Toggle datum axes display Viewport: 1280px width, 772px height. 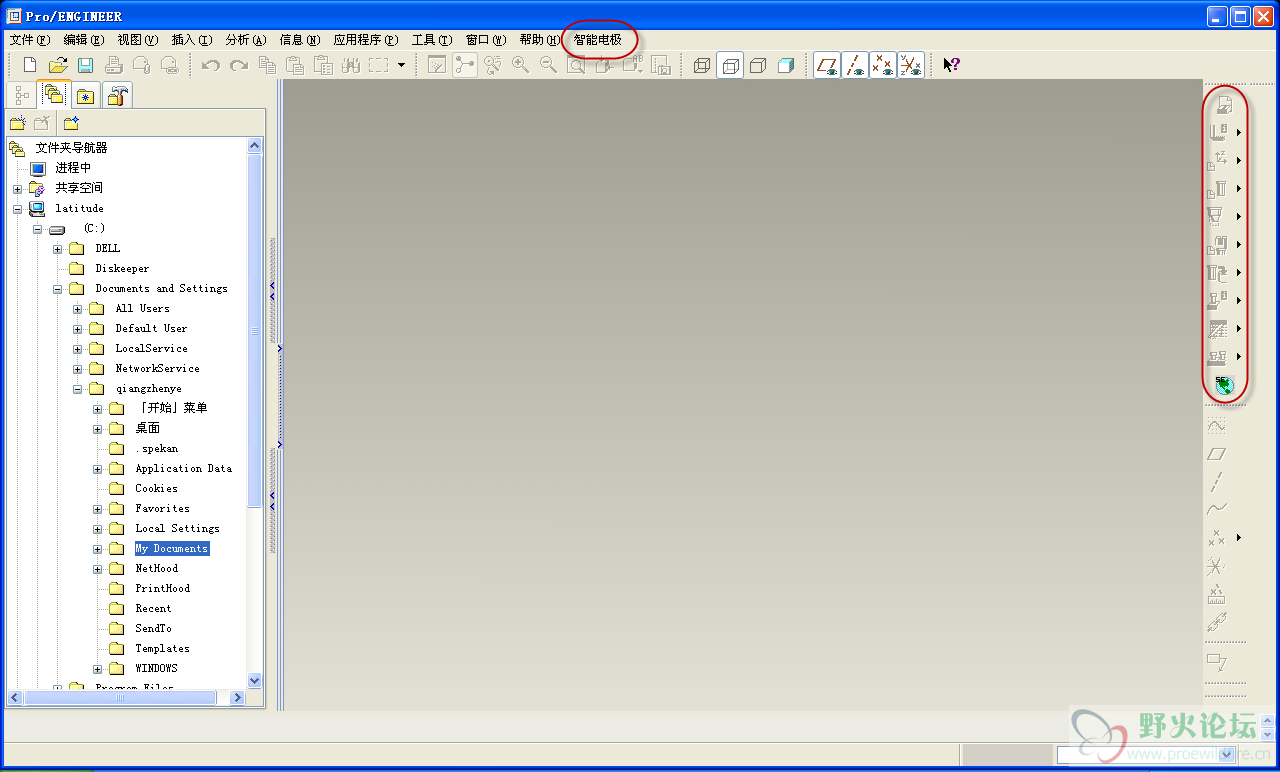tap(855, 65)
